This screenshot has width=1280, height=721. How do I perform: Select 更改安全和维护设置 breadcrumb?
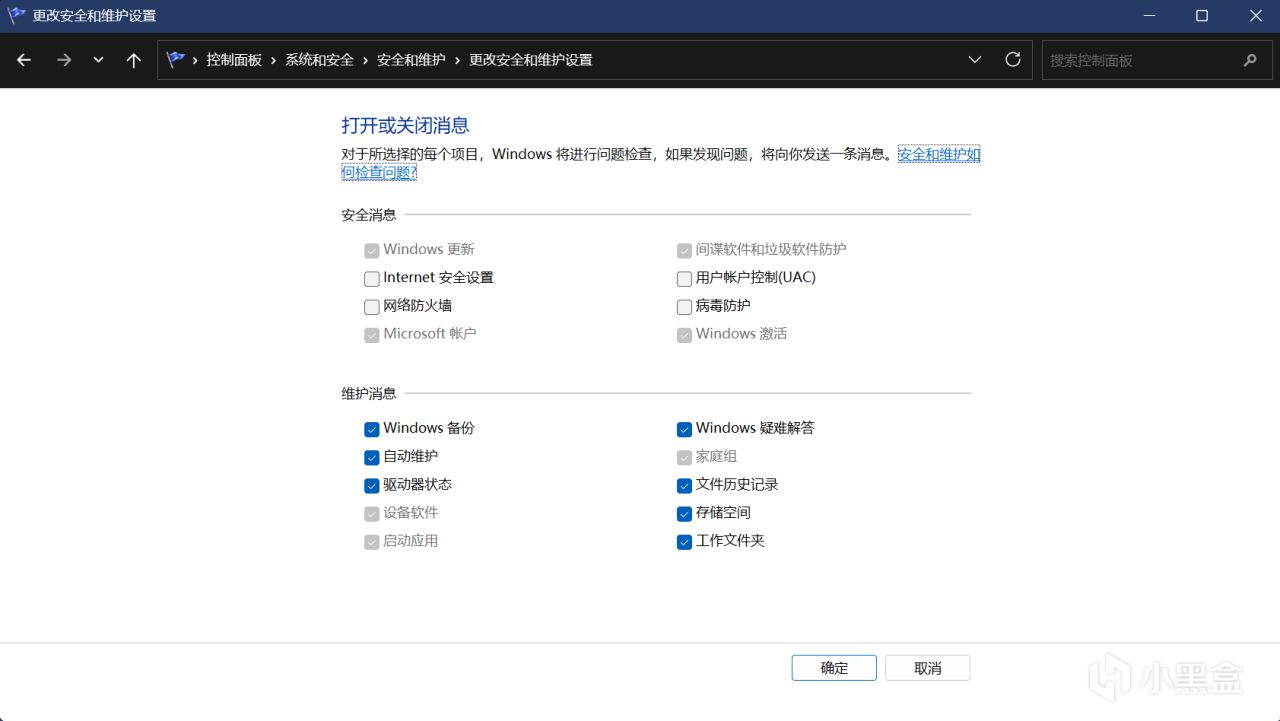tap(531, 60)
